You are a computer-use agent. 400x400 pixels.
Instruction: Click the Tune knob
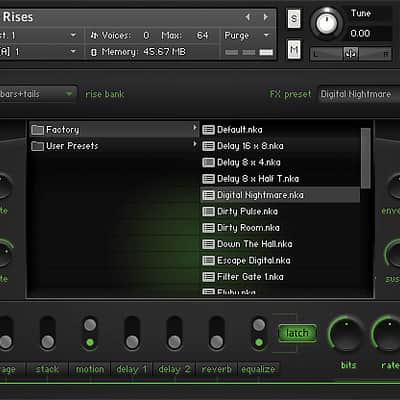coord(327,23)
